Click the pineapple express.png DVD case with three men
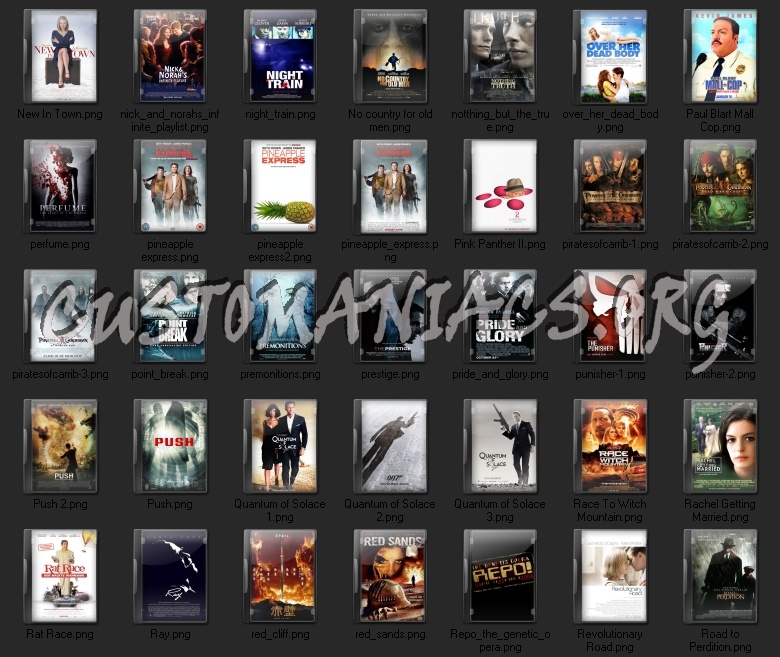This screenshot has width=780, height=657. (170, 186)
